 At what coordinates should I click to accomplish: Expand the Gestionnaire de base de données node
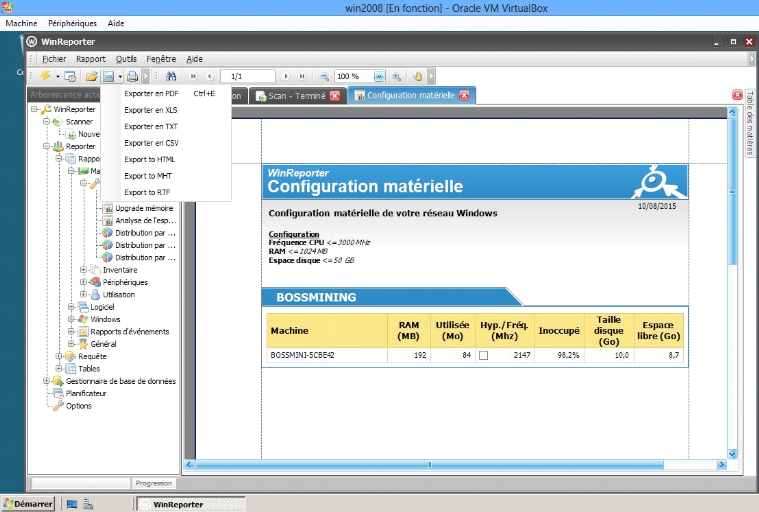pyautogui.click(x=46, y=381)
